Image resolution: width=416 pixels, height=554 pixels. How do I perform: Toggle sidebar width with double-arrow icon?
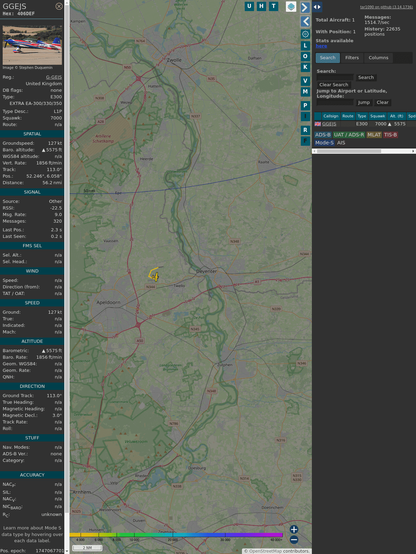tap(317, 7)
